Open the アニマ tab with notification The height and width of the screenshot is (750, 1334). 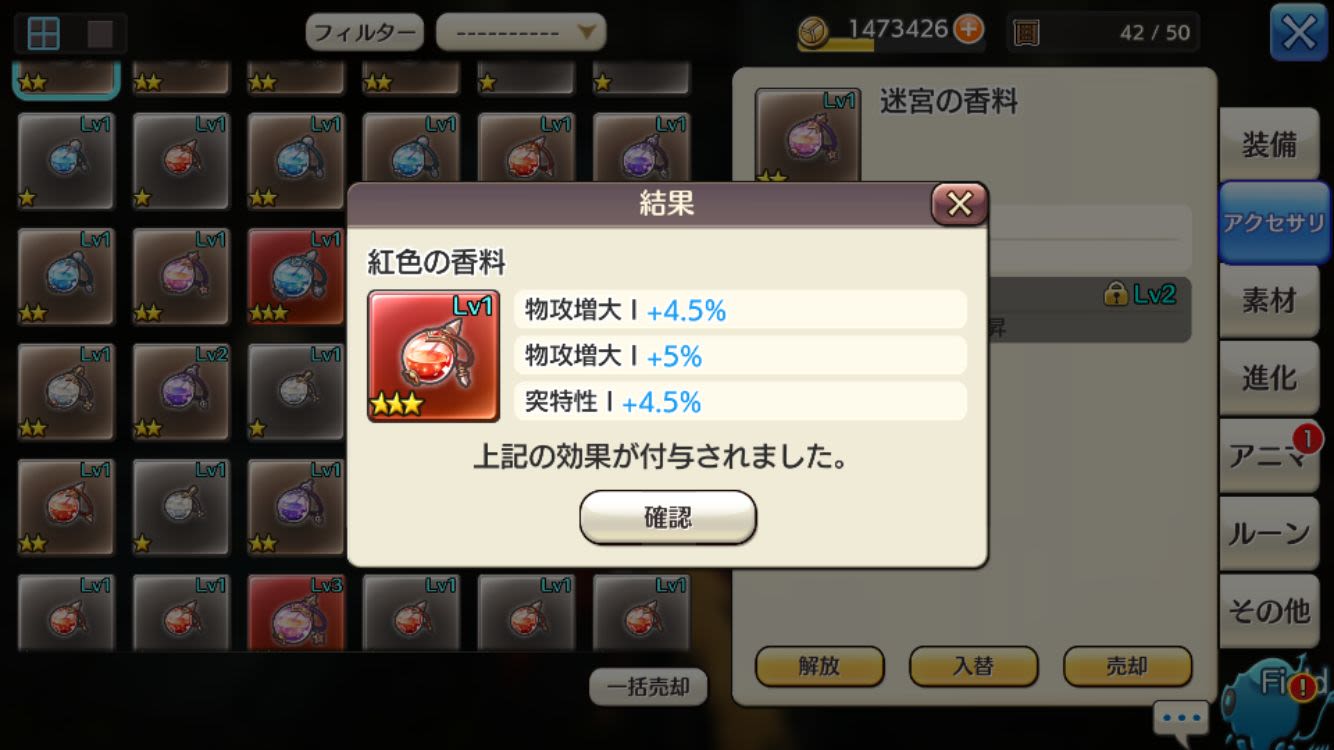(1269, 455)
